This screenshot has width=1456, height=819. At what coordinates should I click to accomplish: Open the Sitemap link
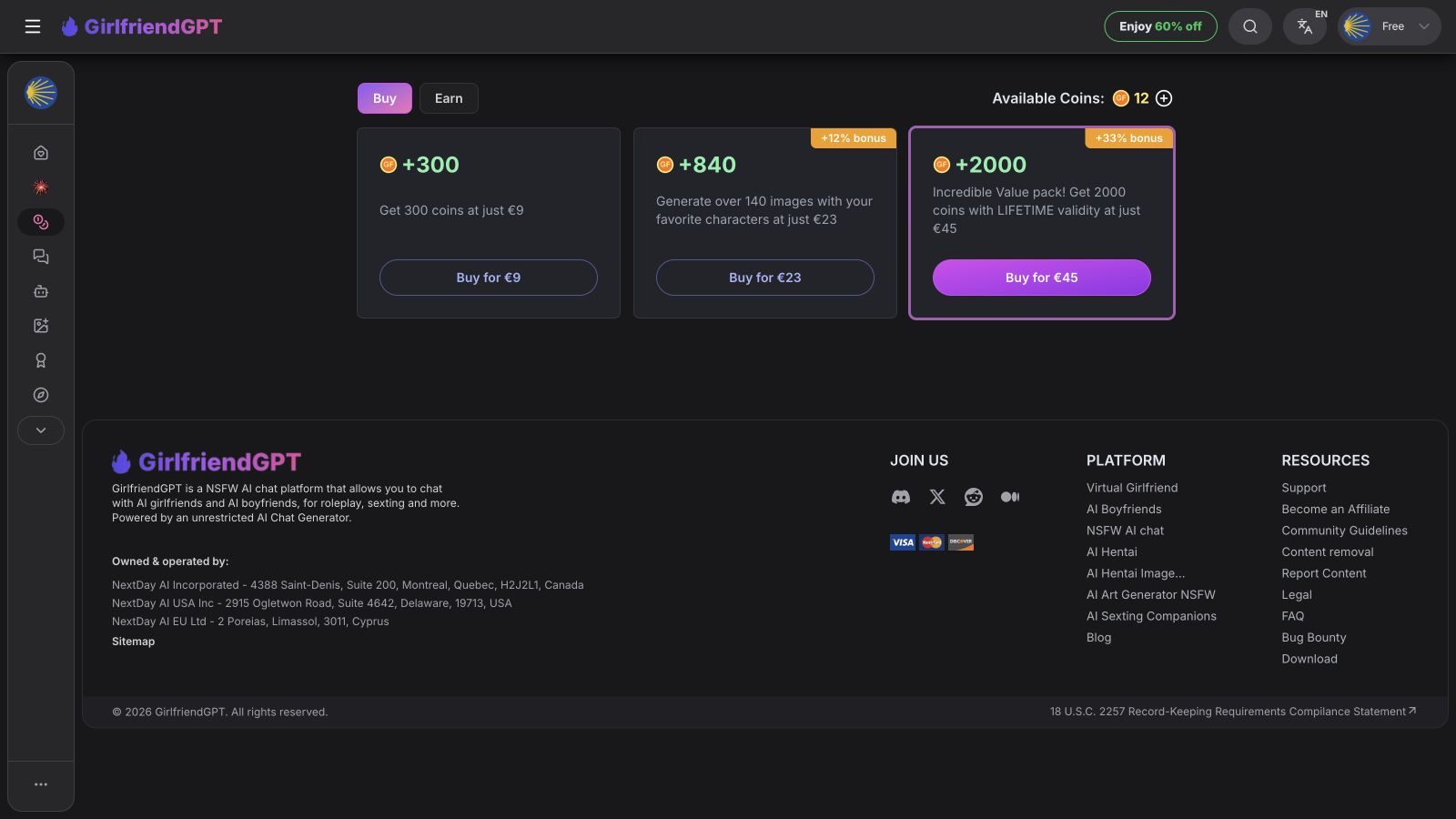tap(134, 642)
